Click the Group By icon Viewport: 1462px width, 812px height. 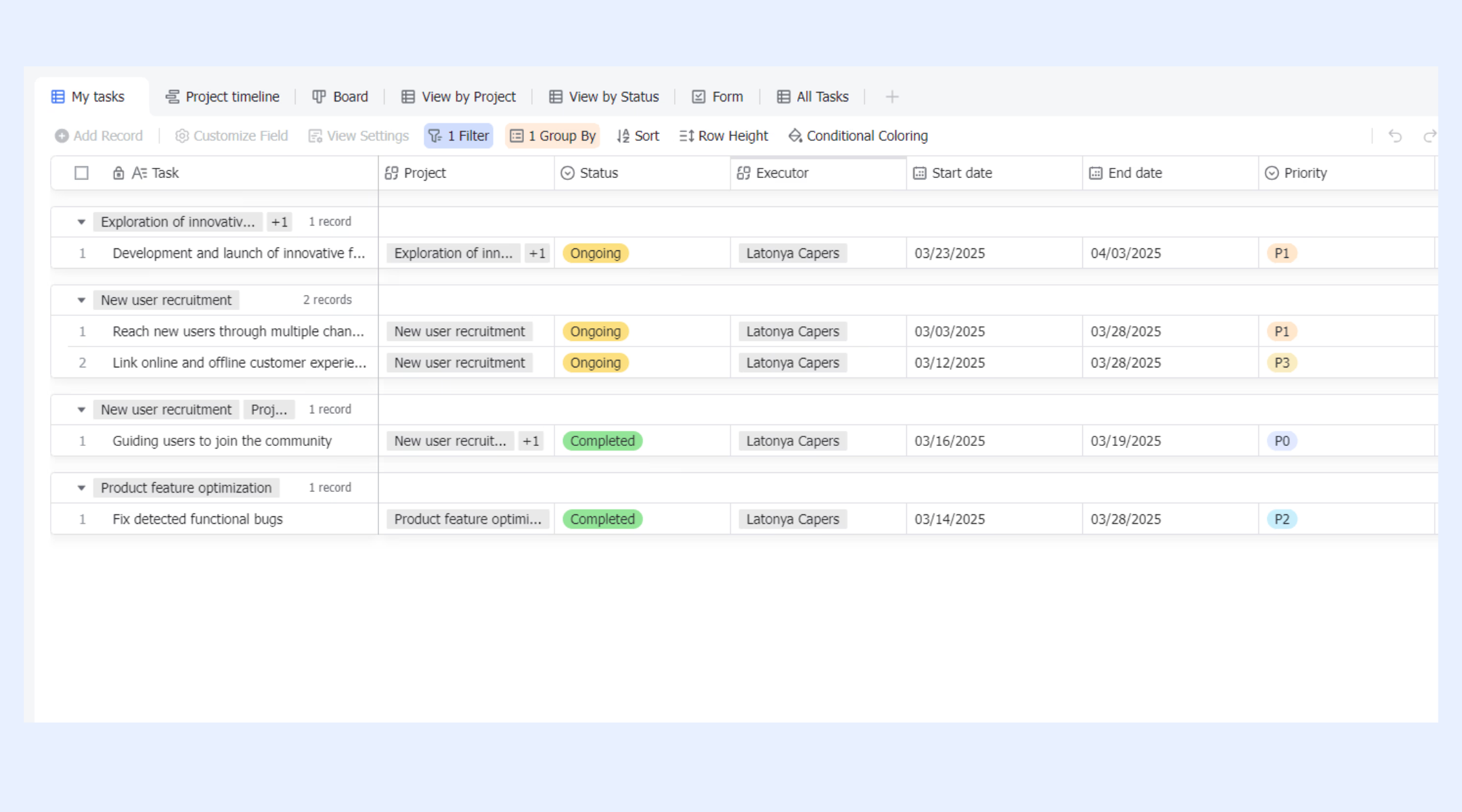tap(516, 136)
